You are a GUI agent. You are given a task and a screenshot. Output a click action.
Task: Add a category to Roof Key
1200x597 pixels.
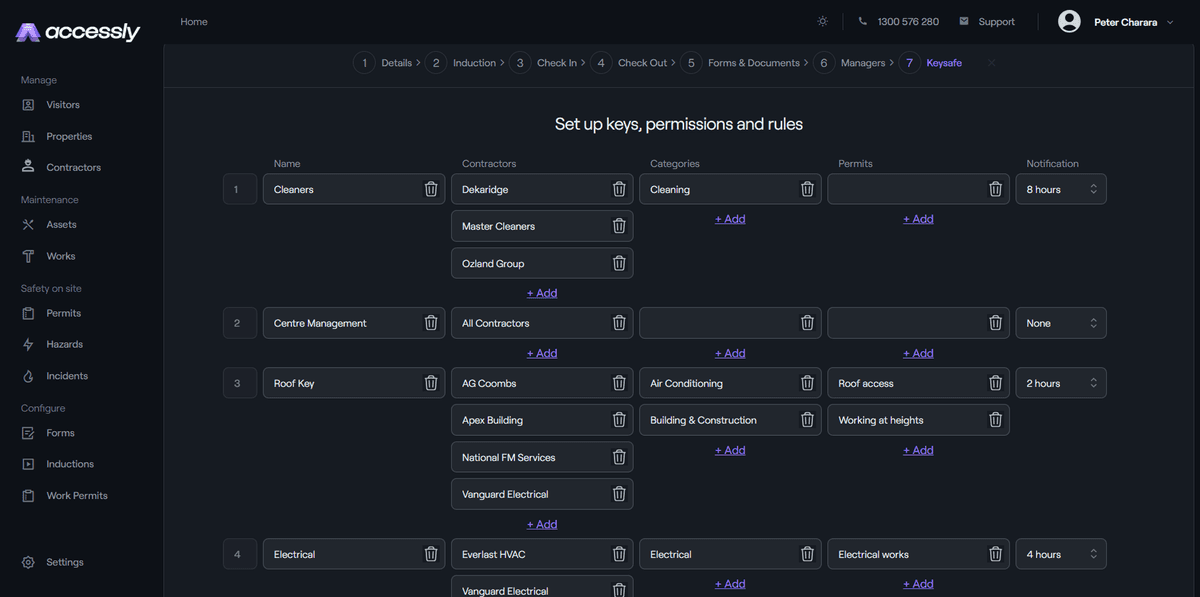(x=730, y=450)
